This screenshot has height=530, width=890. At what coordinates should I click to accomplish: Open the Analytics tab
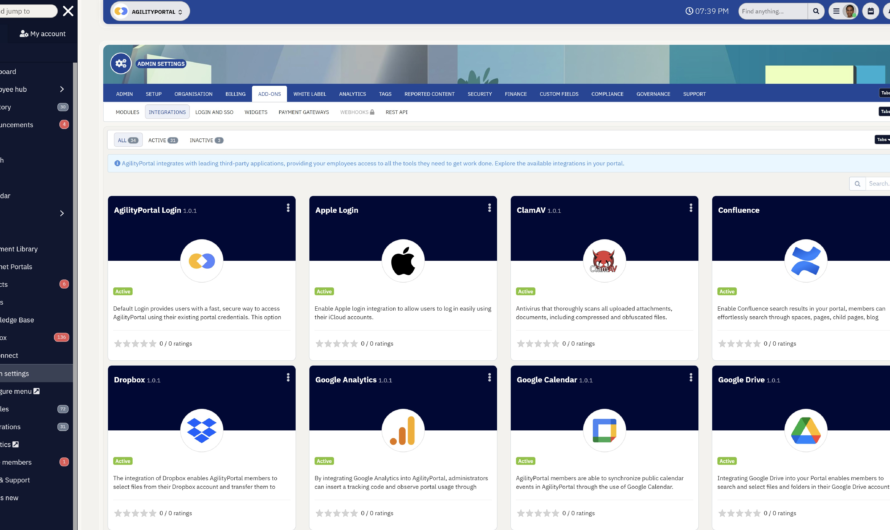[352, 94]
